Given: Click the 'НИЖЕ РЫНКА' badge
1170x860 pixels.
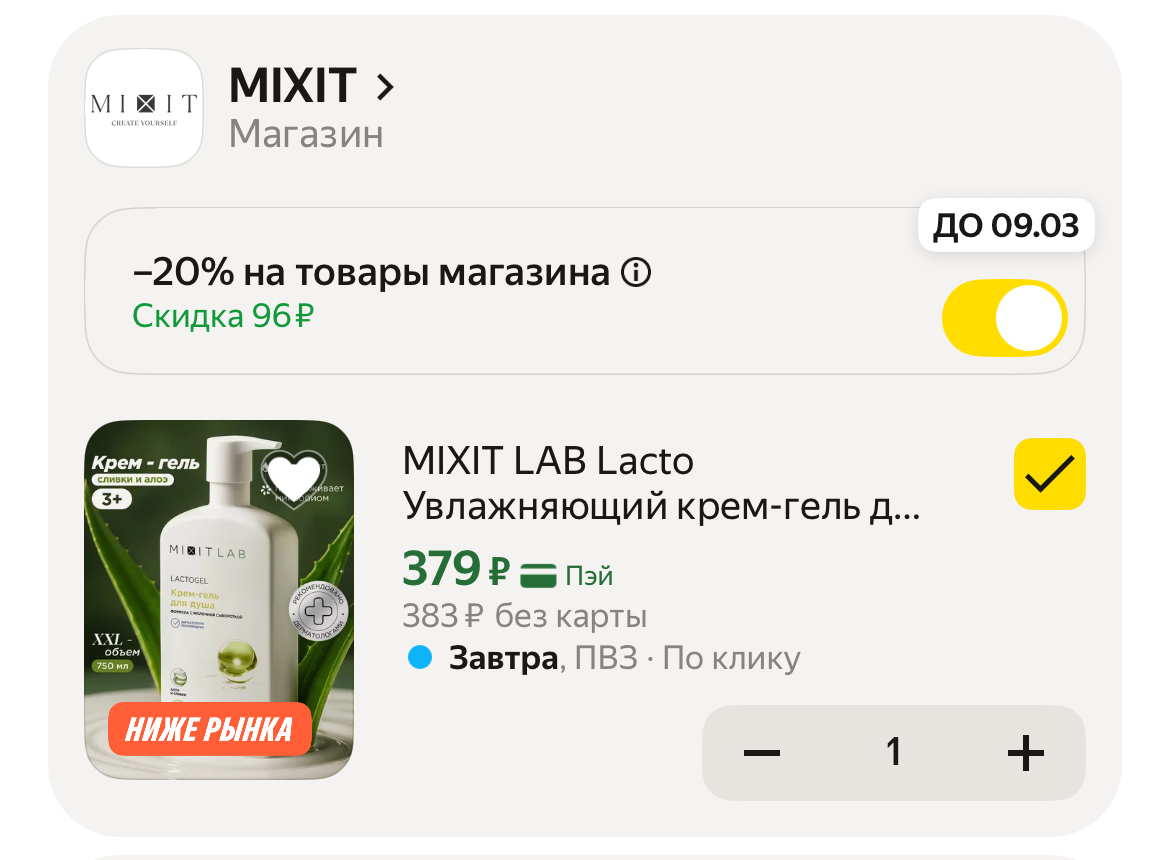Looking at the screenshot, I should pos(208,729).
